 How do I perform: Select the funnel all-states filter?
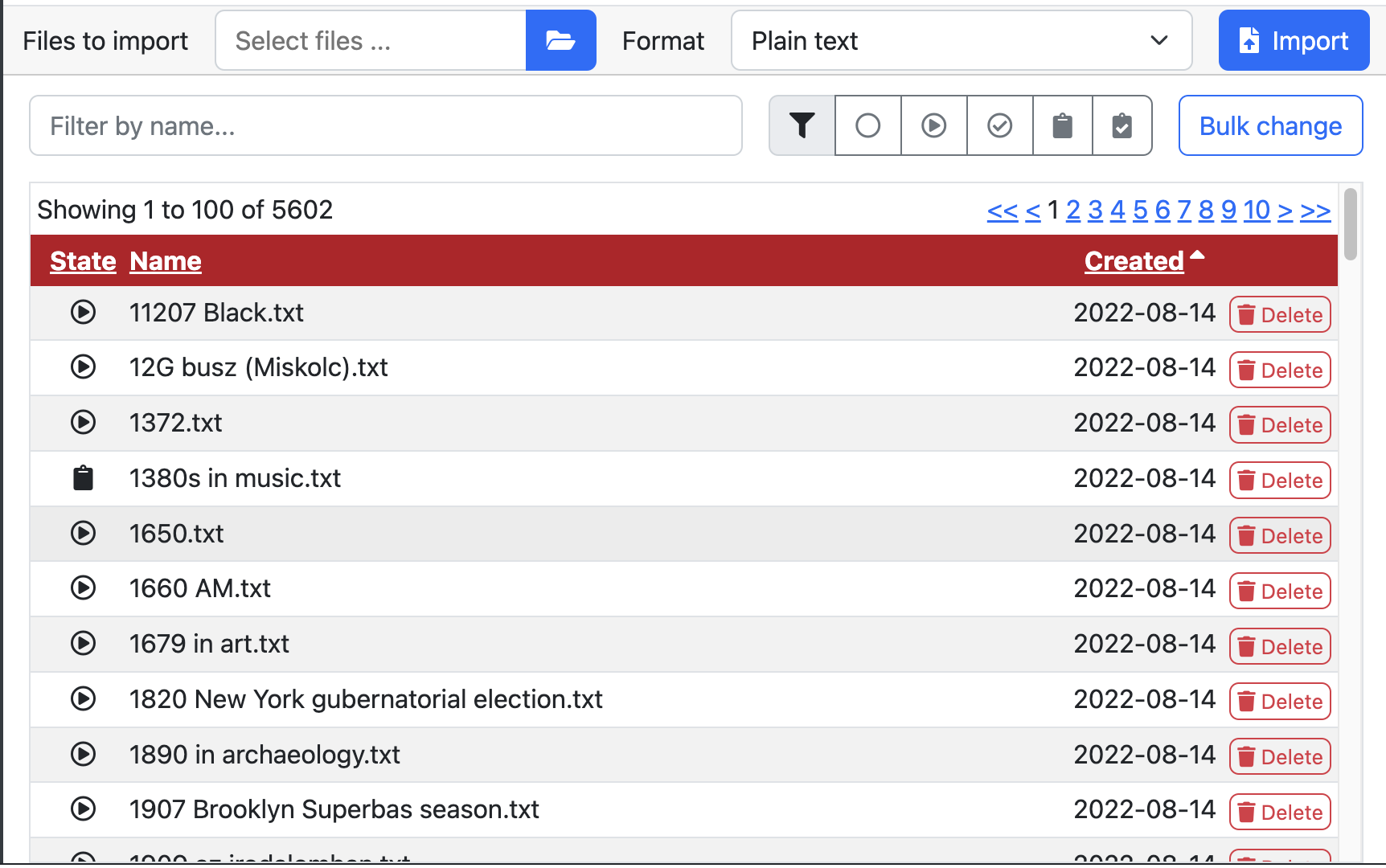coord(802,125)
